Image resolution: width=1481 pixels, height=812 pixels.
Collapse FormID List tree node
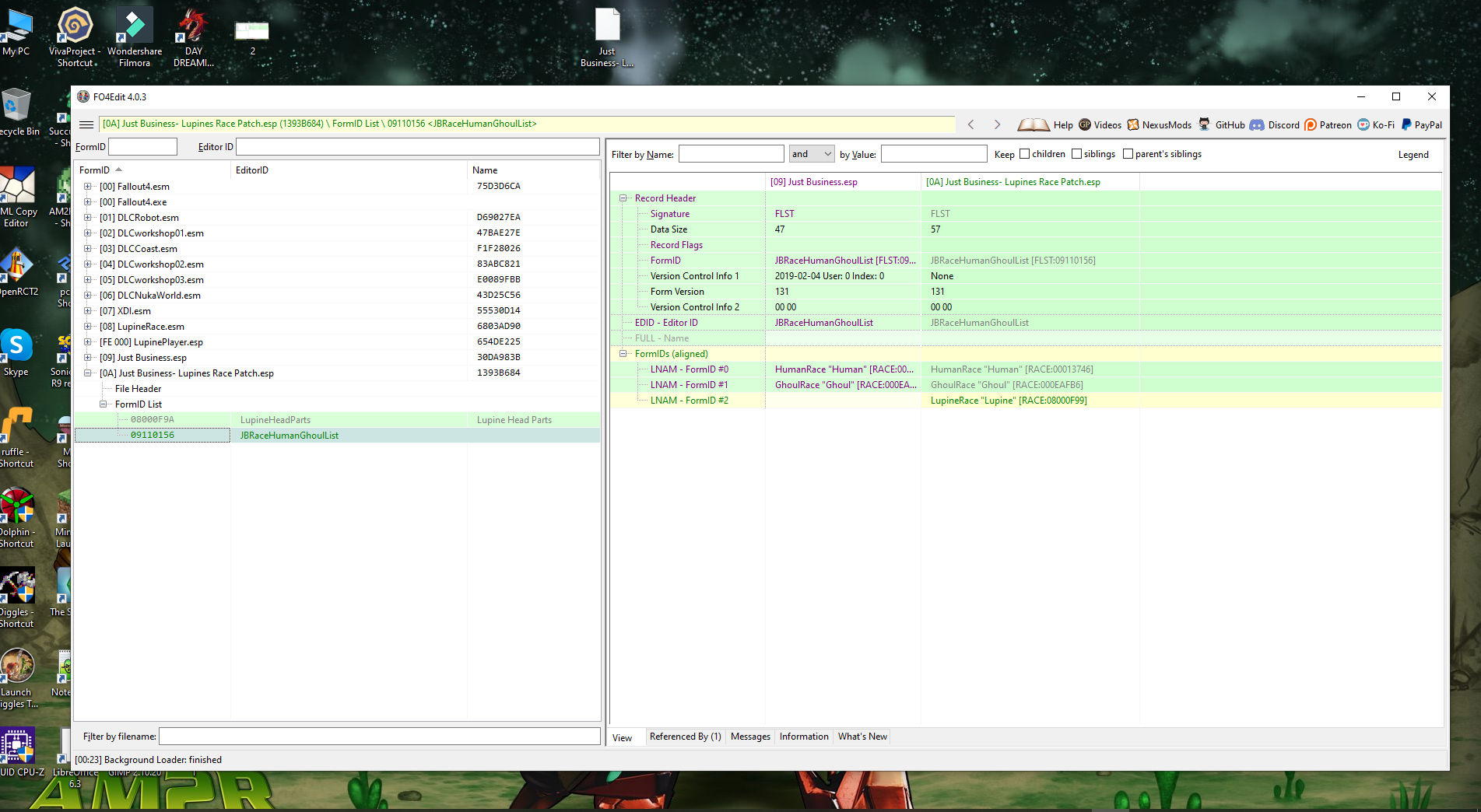(x=104, y=404)
